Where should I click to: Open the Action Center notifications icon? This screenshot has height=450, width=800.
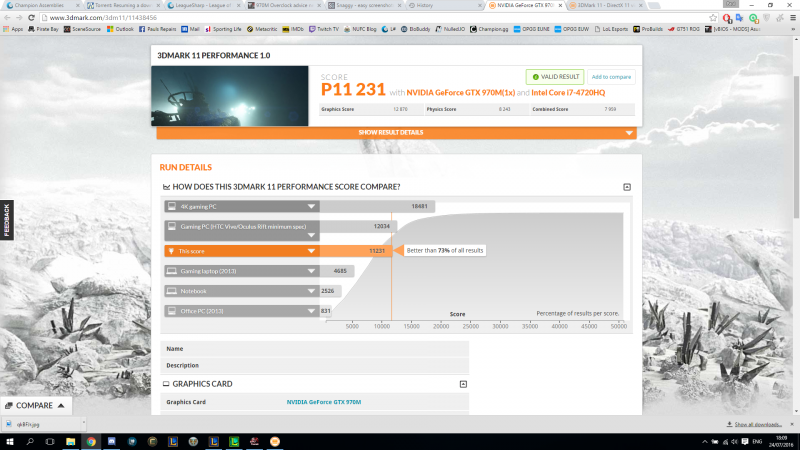(x=745, y=442)
